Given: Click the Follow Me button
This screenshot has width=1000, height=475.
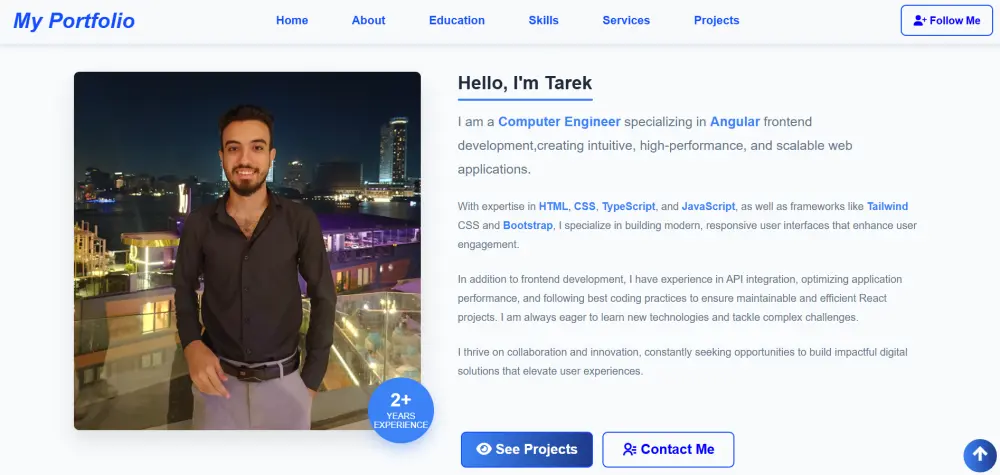Looking at the screenshot, I should coord(946,20).
